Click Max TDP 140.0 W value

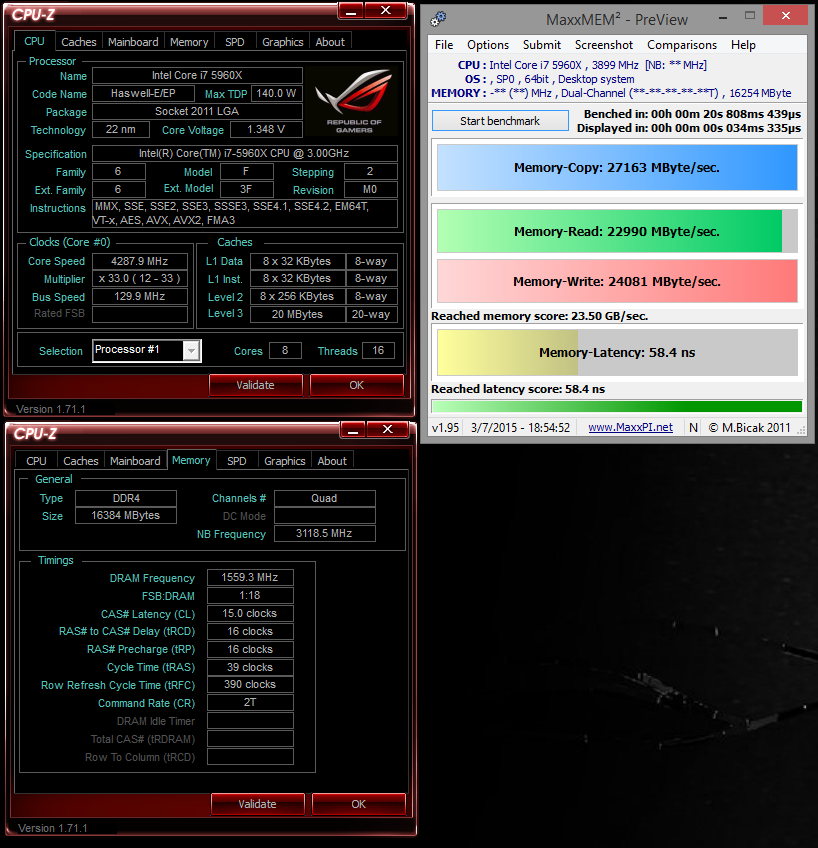[x=277, y=94]
